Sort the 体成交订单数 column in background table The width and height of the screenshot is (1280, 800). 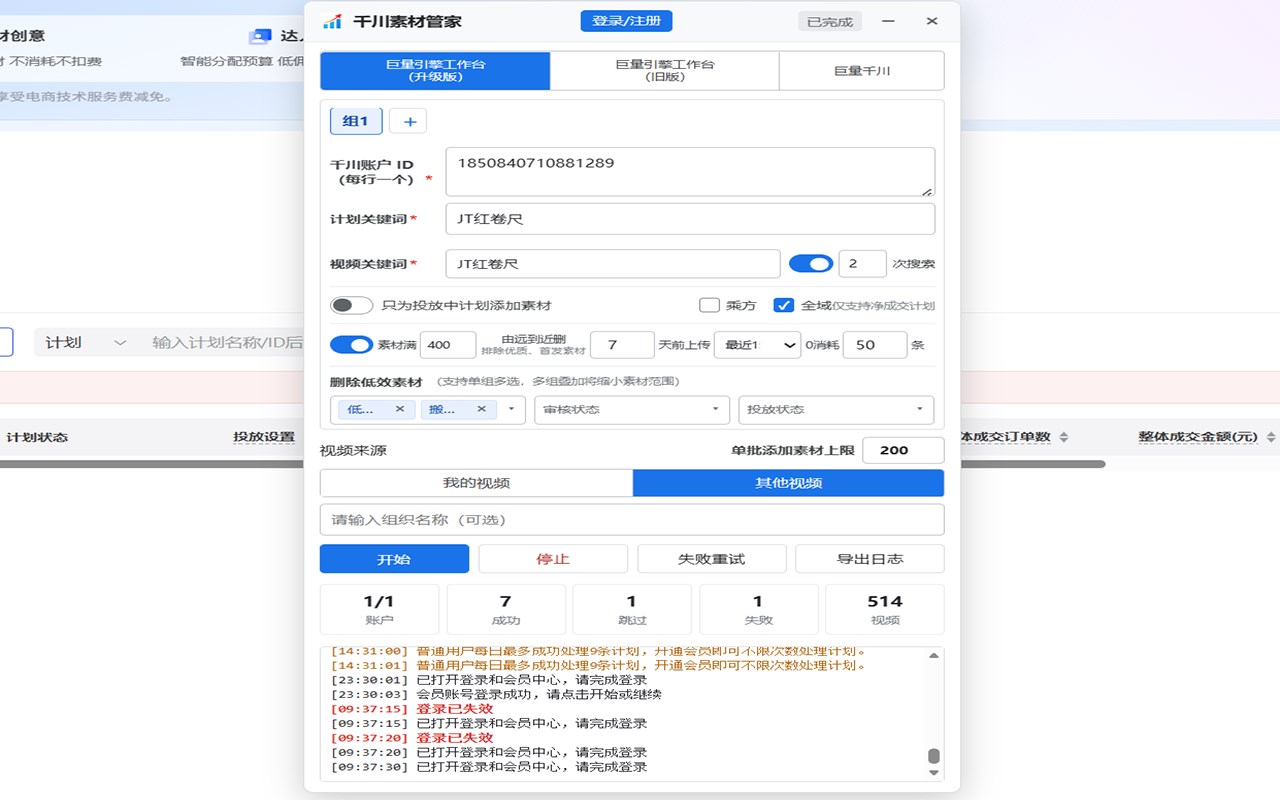[1064, 437]
